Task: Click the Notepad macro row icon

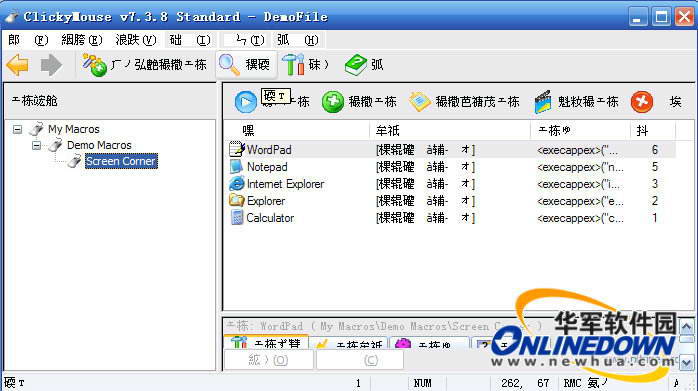Action: (236, 167)
